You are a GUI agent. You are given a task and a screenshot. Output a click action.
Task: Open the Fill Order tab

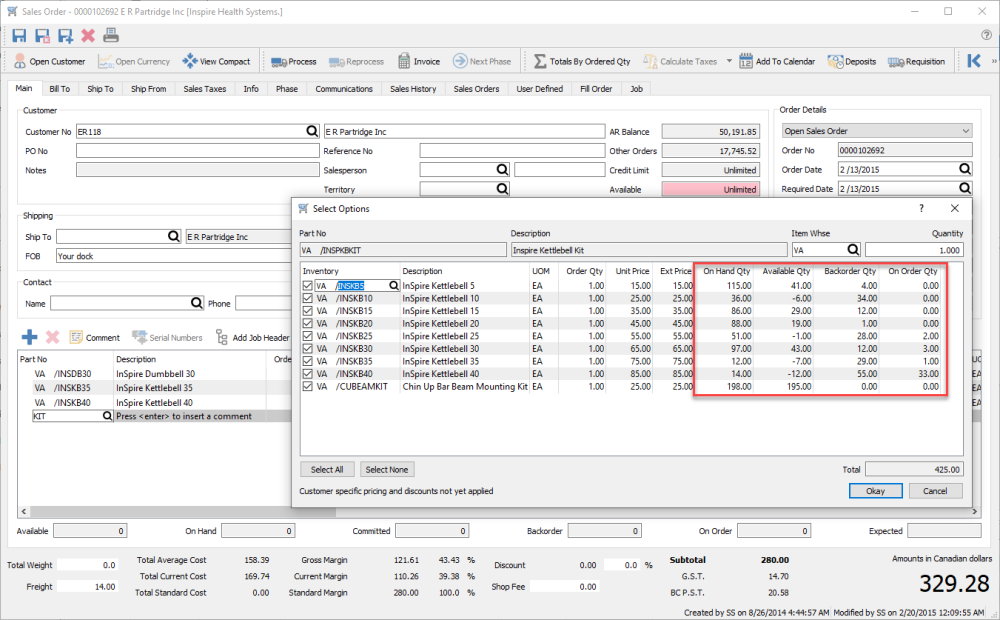595,89
